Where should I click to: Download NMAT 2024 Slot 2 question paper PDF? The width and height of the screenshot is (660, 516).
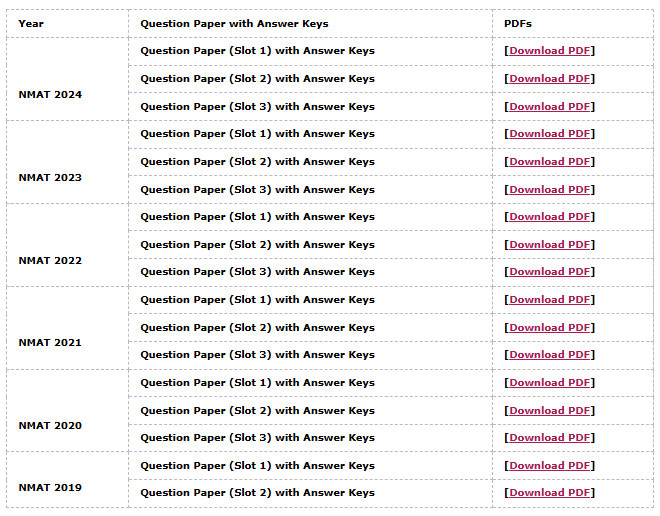pyautogui.click(x=550, y=79)
